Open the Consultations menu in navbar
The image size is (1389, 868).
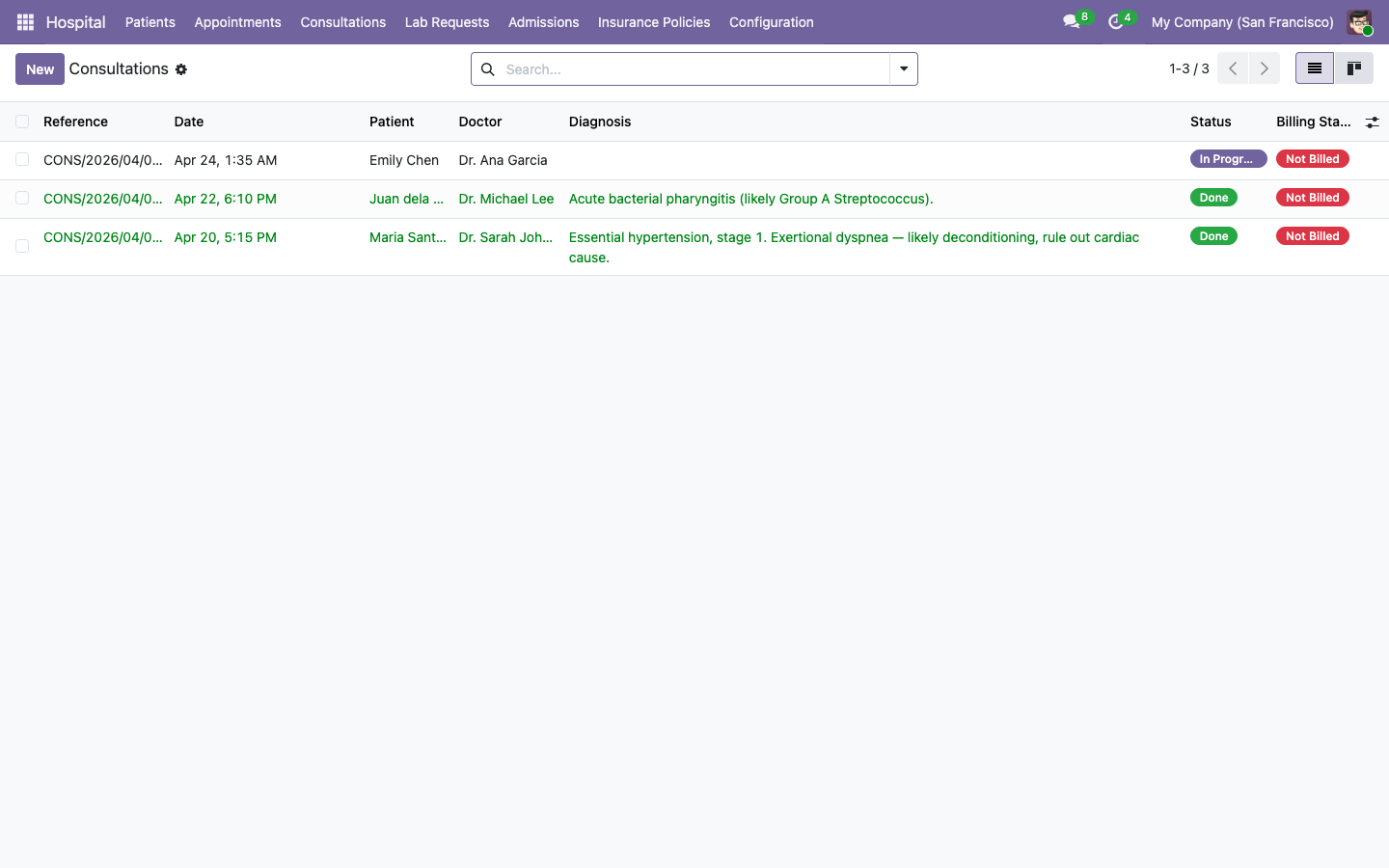click(x=343, y=21)
